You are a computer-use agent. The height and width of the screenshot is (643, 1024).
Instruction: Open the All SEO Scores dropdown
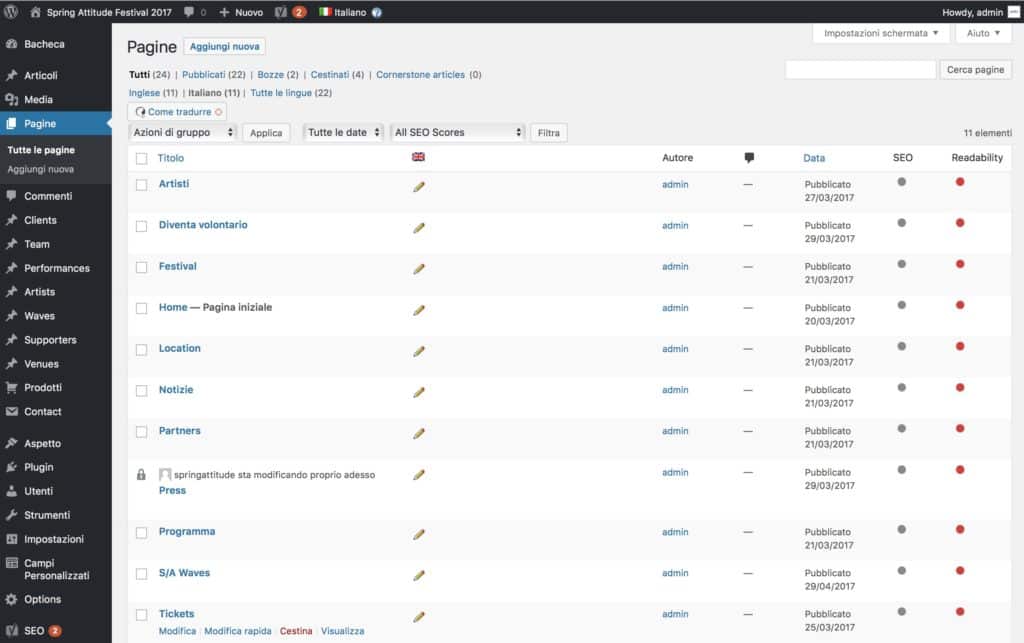[x=457, y=132]
